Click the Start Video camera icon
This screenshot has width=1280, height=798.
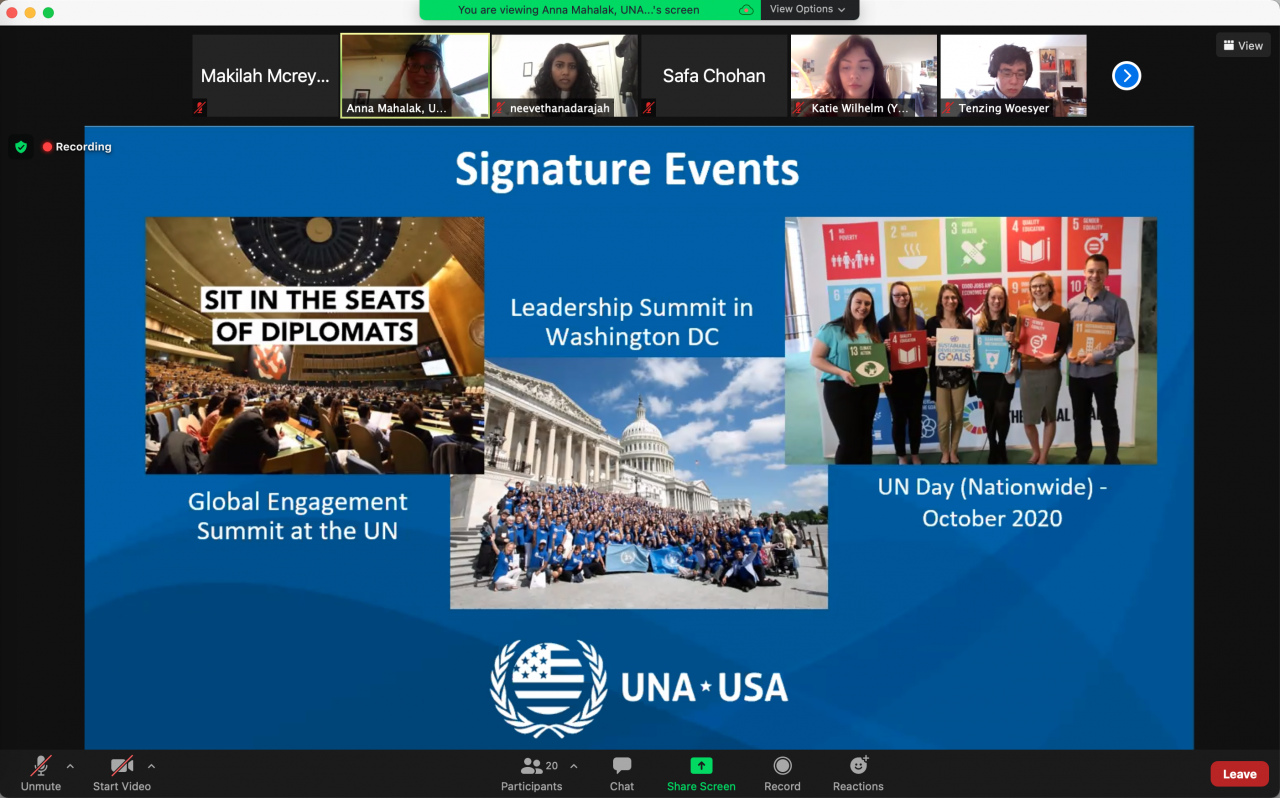pos(122,766)
